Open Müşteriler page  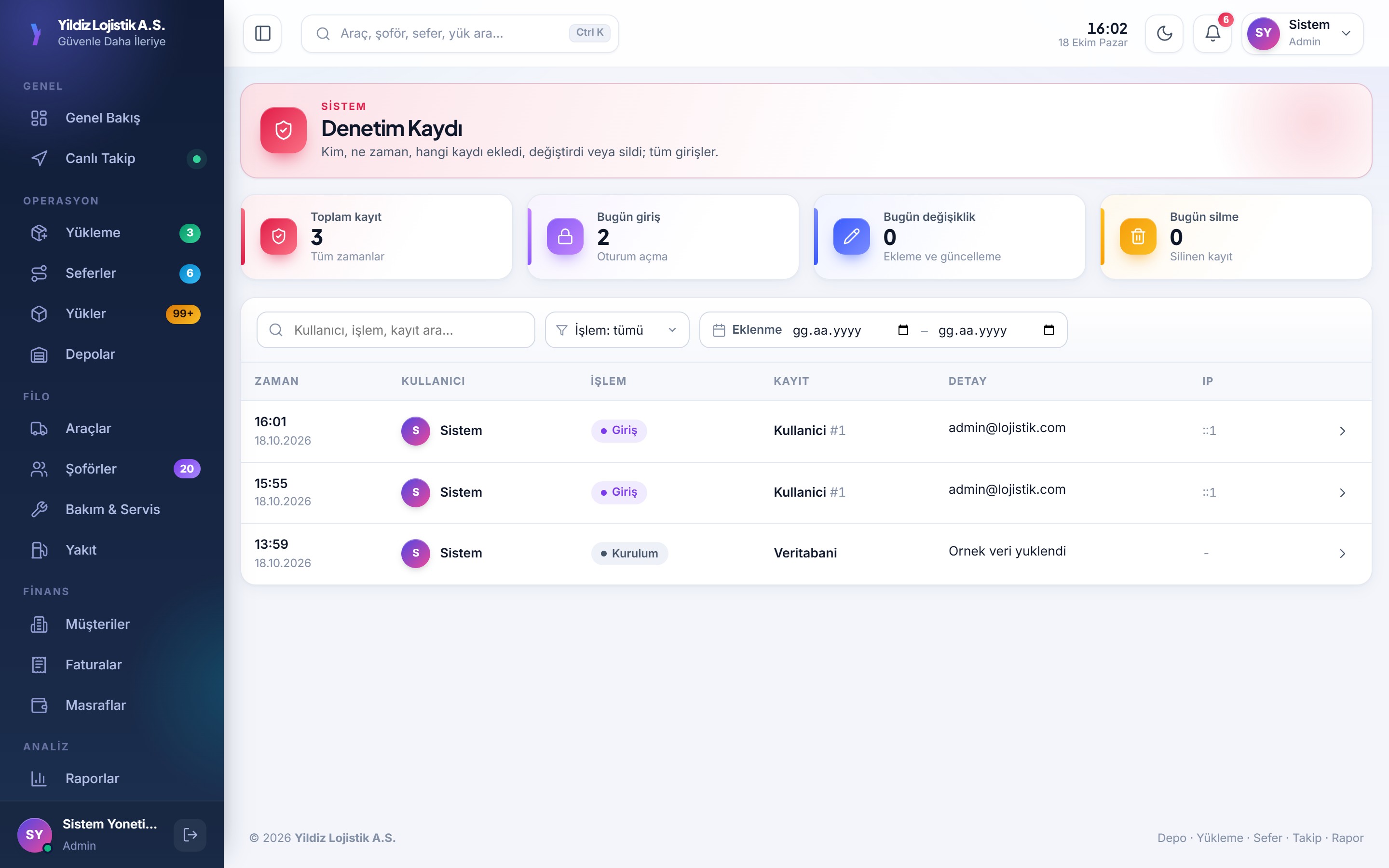click(x=112, y=624)
